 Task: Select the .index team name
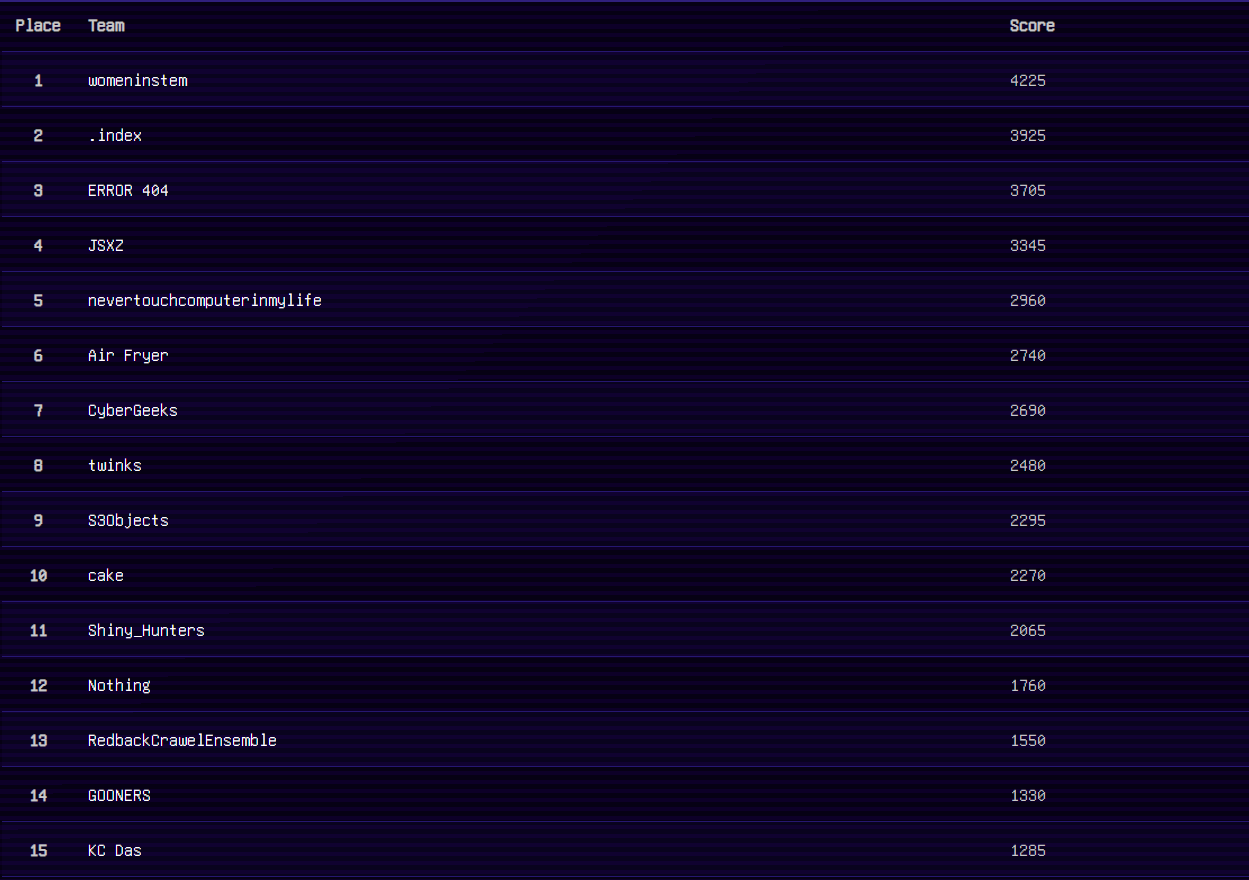(x=115, y=135)
